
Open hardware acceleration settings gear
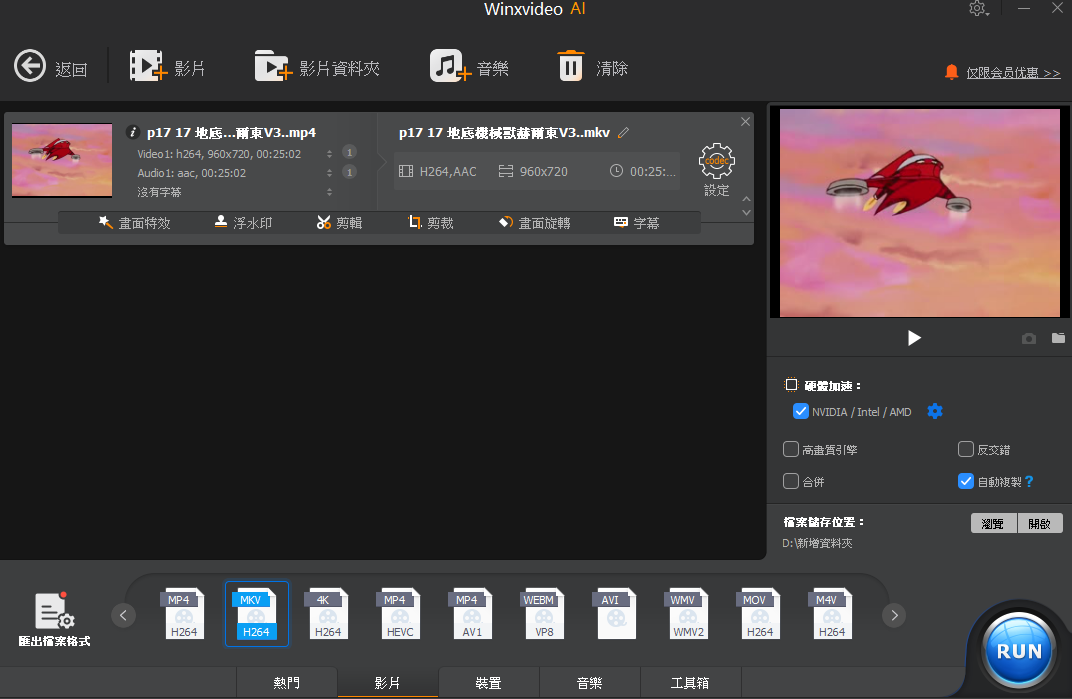(935, 411)
